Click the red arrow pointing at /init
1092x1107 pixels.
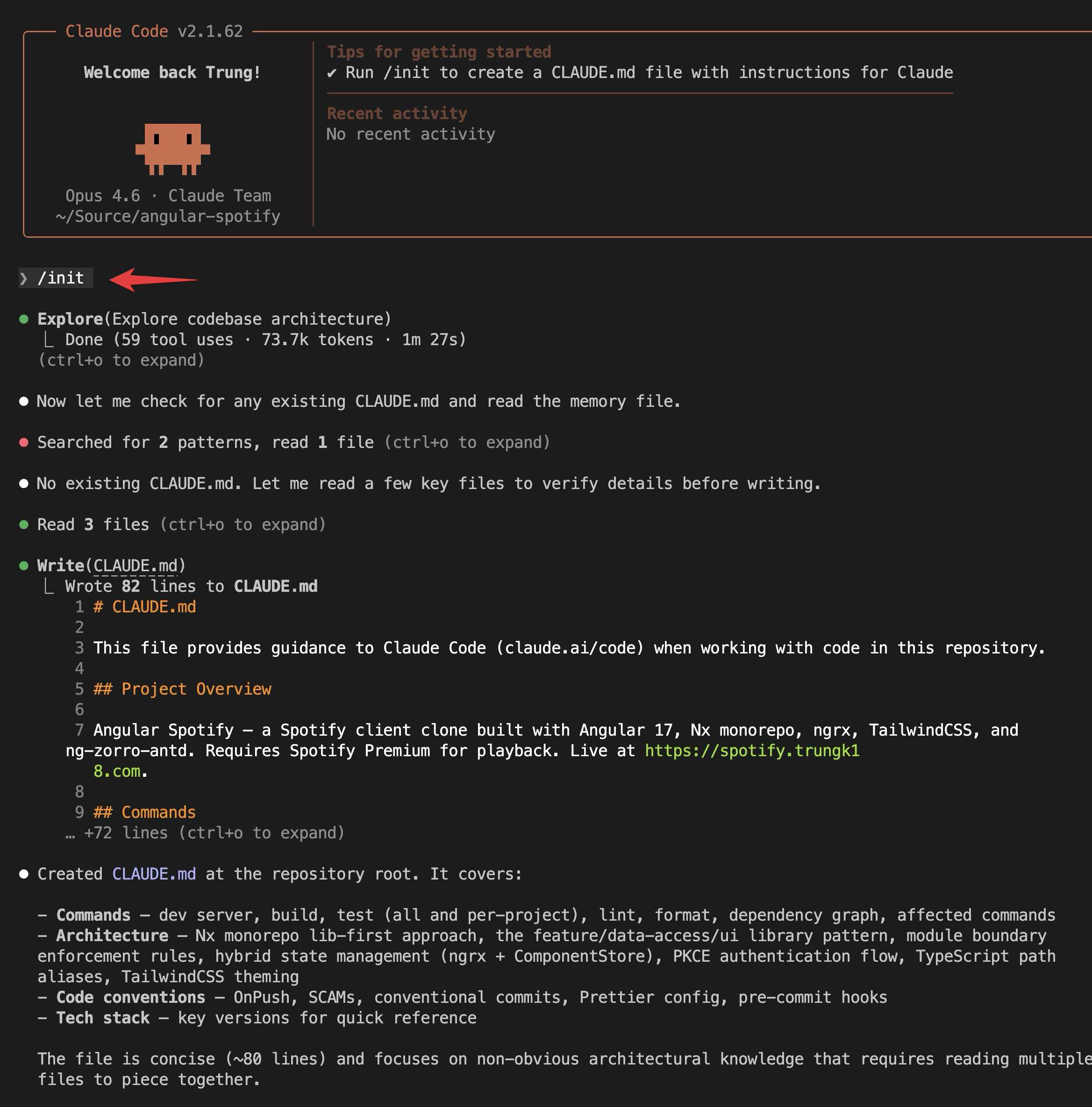[153, 280]
